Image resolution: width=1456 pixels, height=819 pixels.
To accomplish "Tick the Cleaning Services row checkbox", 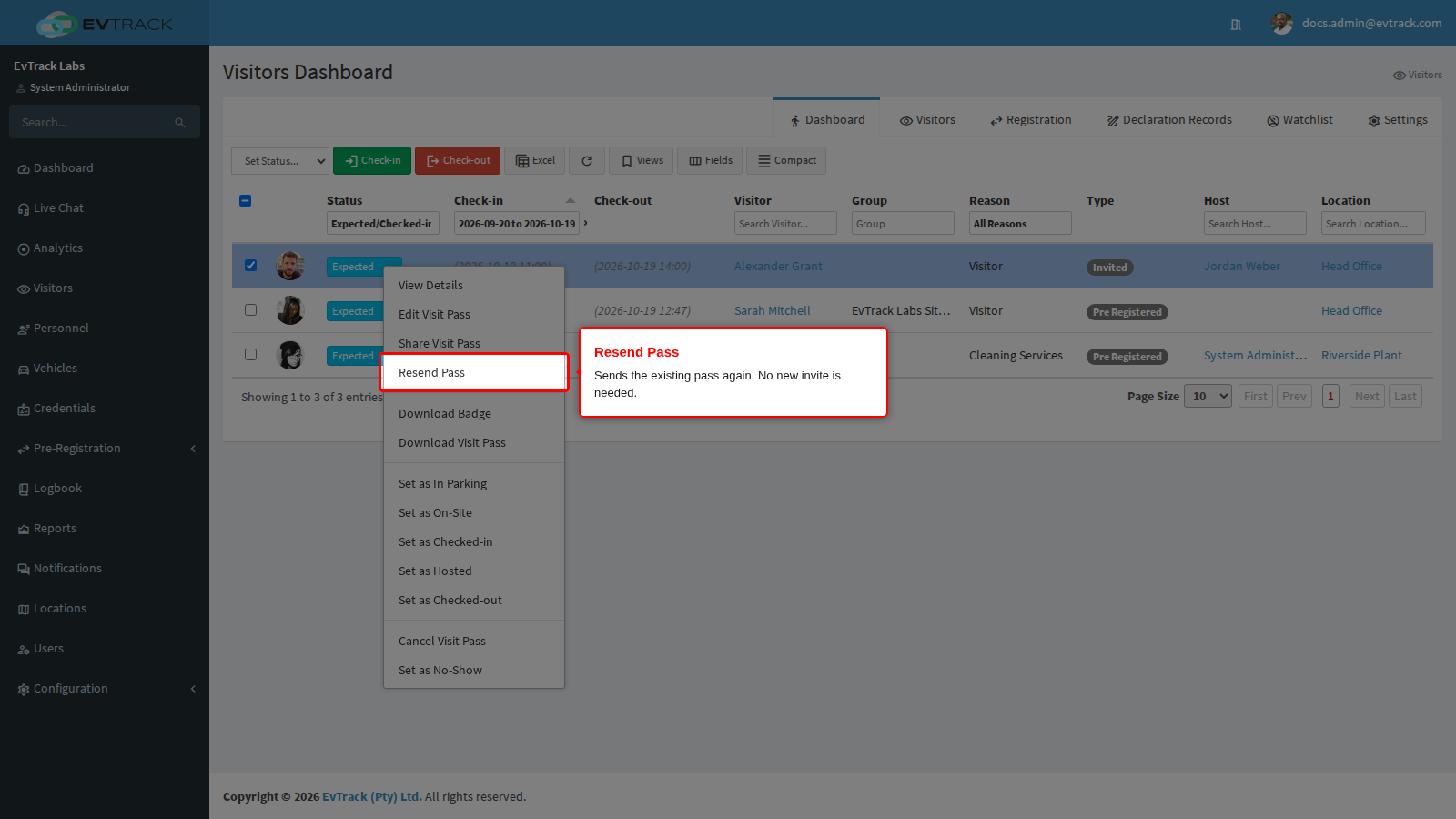I will pyautogui.click(x=250, y=355).
